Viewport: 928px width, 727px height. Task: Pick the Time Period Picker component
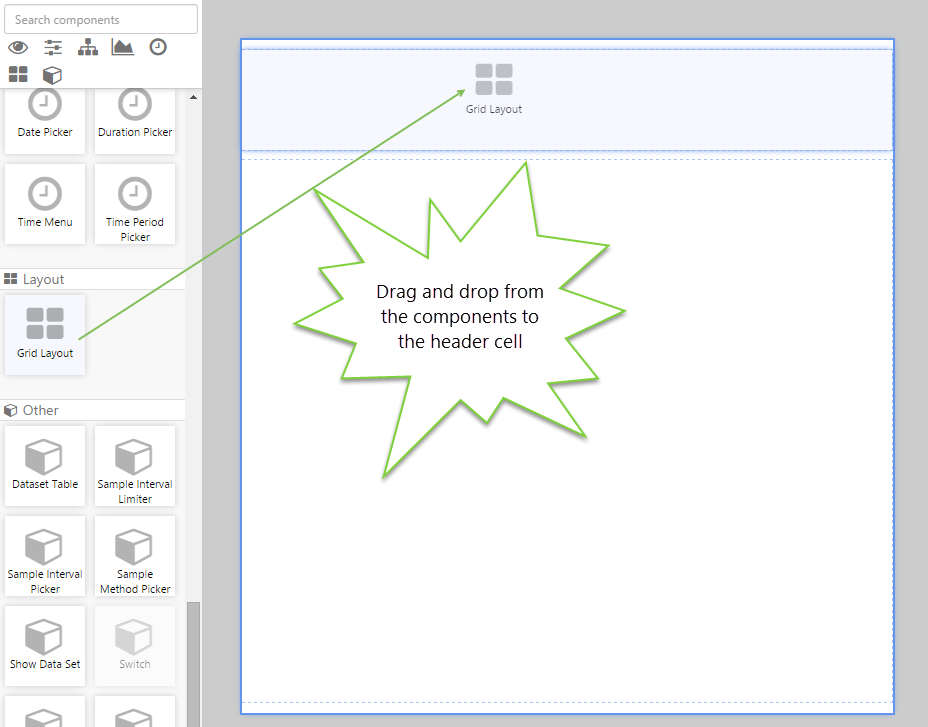click(135, 203)
